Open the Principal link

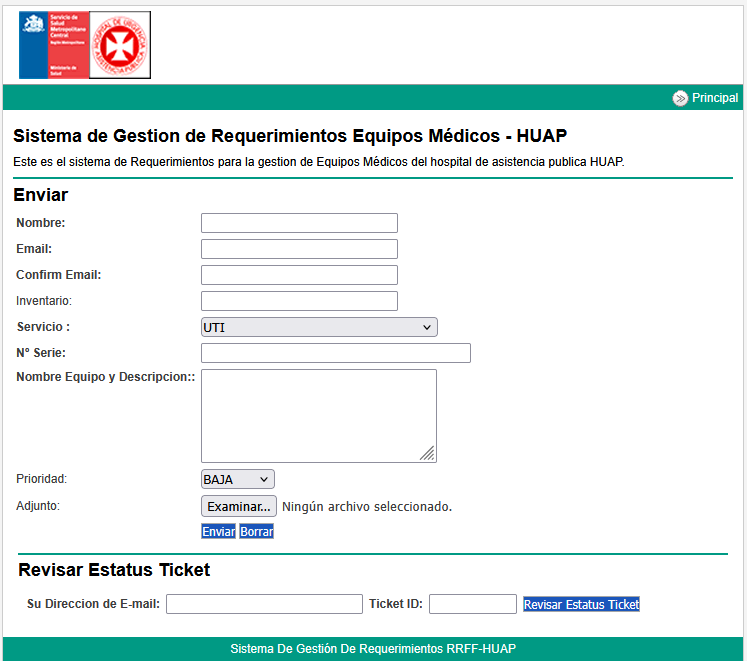[715, 98]
